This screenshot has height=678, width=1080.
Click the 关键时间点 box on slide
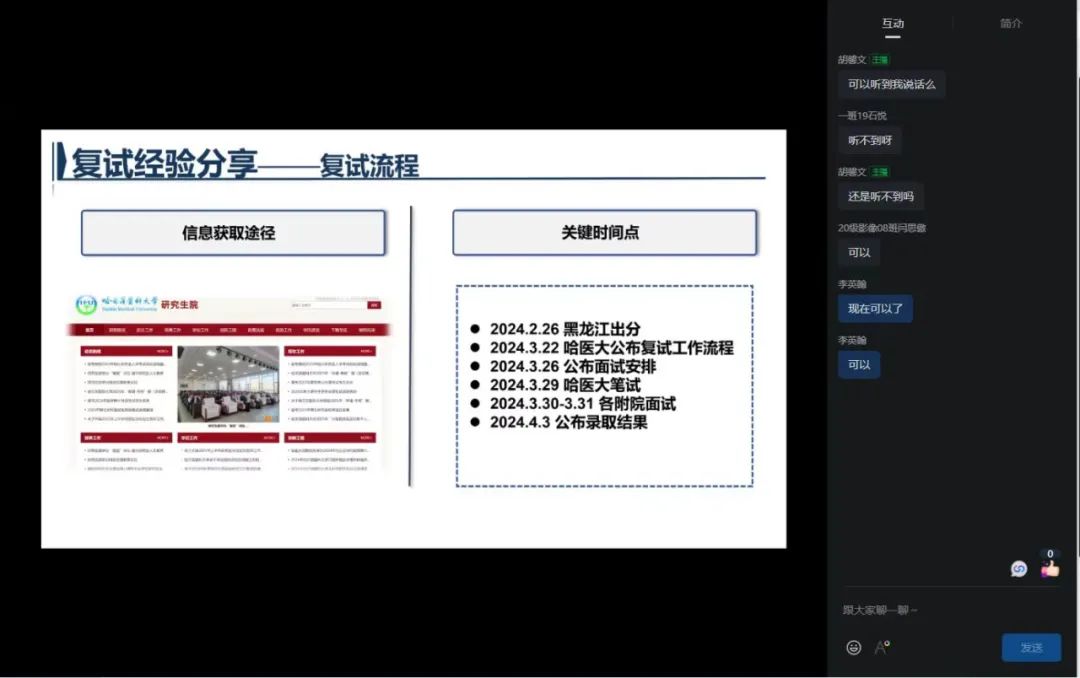coord(604,233)
